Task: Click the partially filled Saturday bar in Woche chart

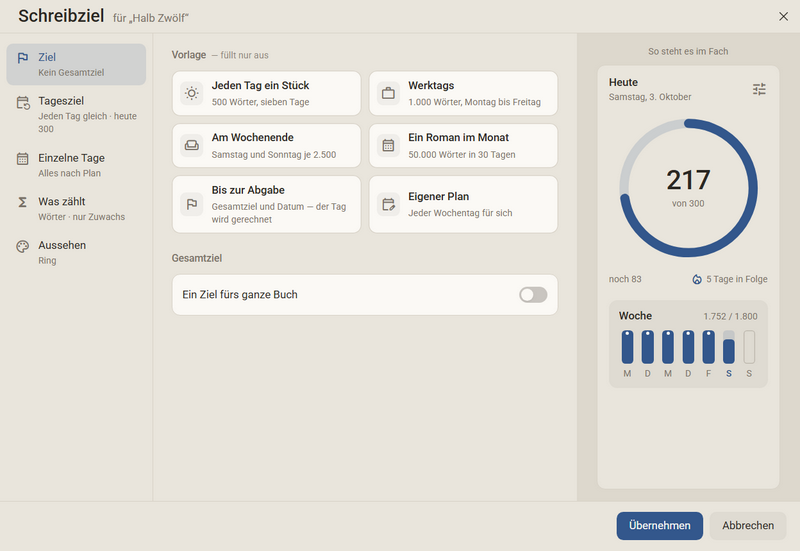Action: (x=729, y=347)
